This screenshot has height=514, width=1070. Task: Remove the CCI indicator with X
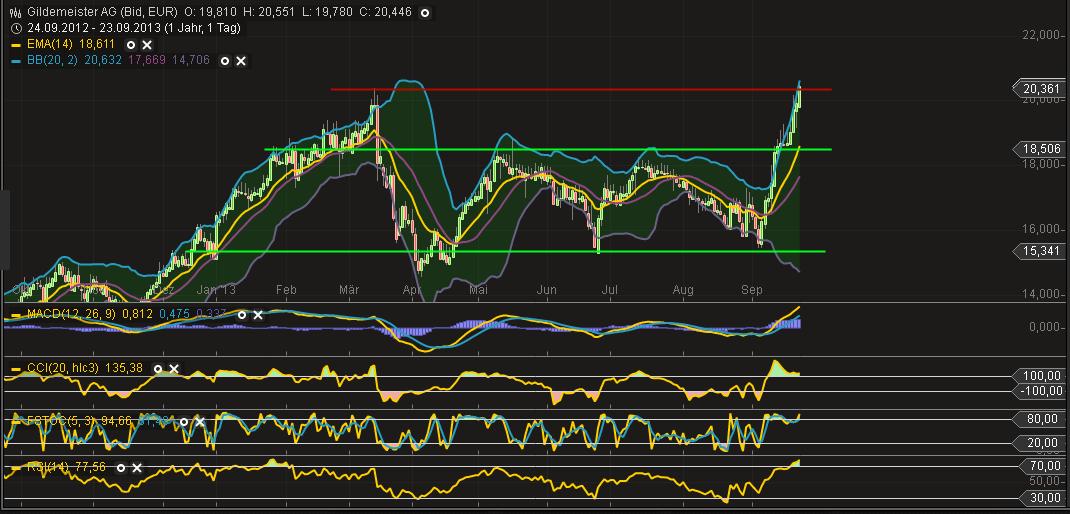point(173,368)
